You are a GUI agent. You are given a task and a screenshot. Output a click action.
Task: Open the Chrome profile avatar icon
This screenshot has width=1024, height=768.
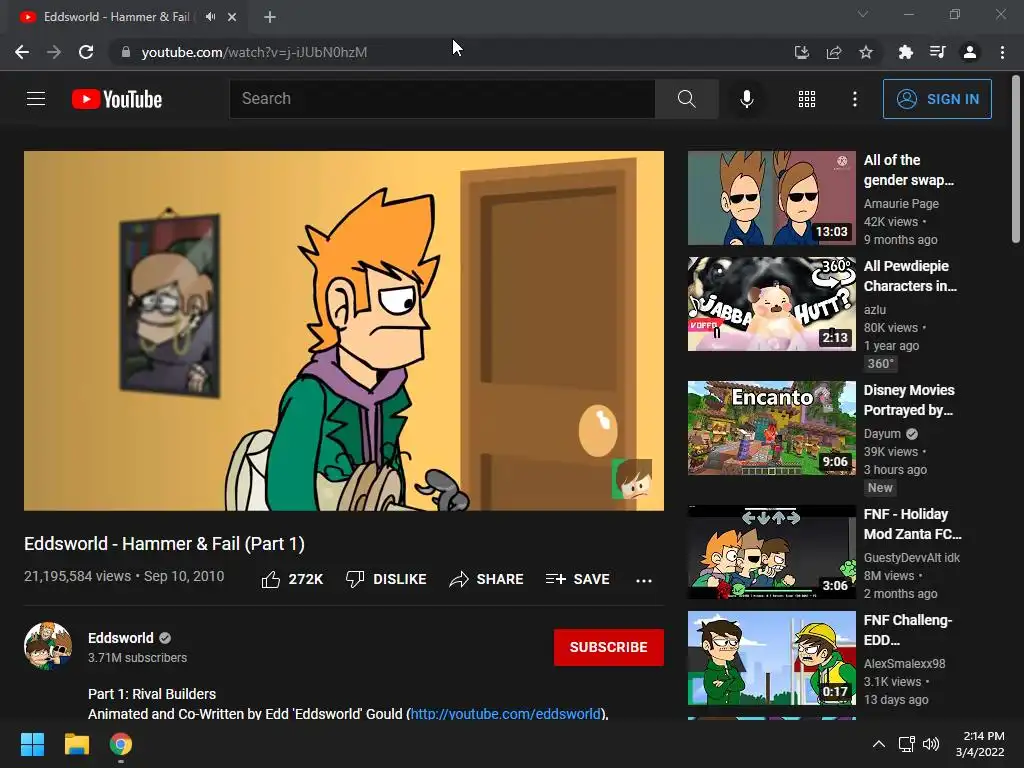[x=970, y=52]
